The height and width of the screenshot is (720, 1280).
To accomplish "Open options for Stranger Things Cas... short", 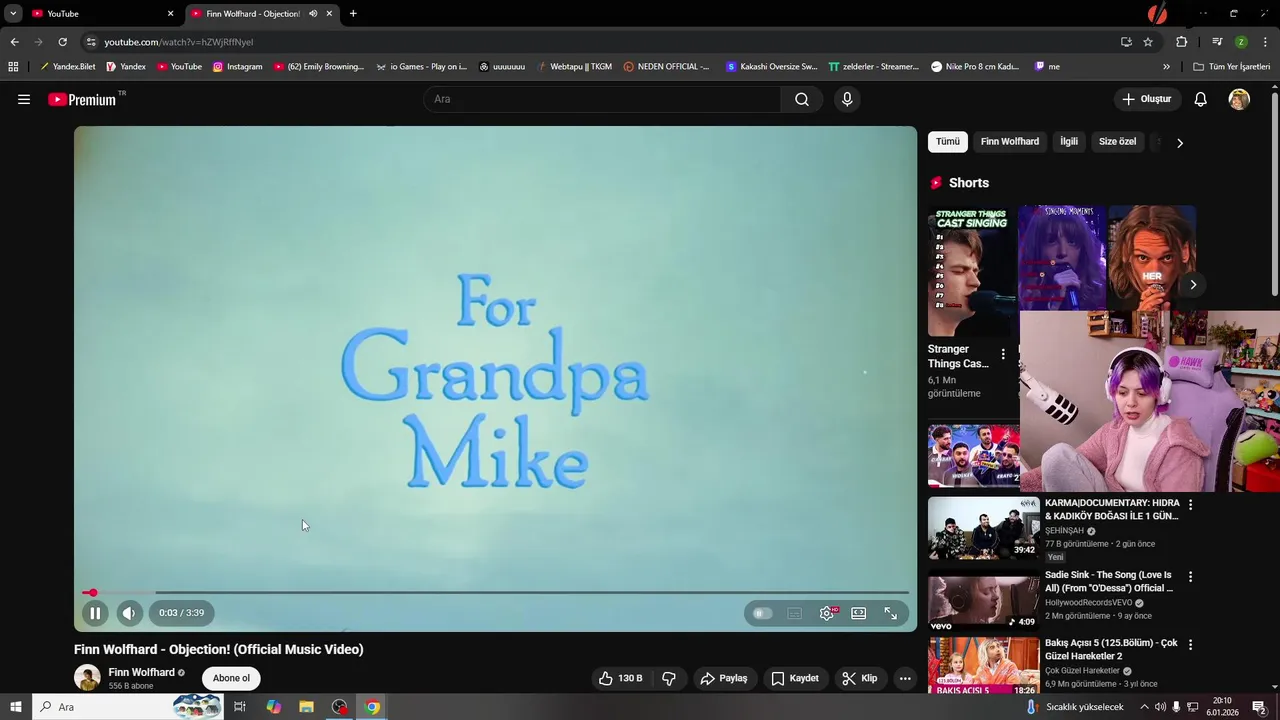I will [x=1003, y=355].
